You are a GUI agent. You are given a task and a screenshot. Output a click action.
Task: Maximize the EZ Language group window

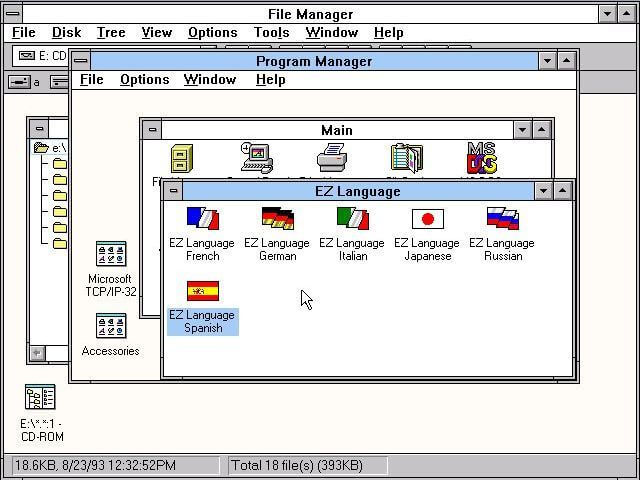[562, 191]
